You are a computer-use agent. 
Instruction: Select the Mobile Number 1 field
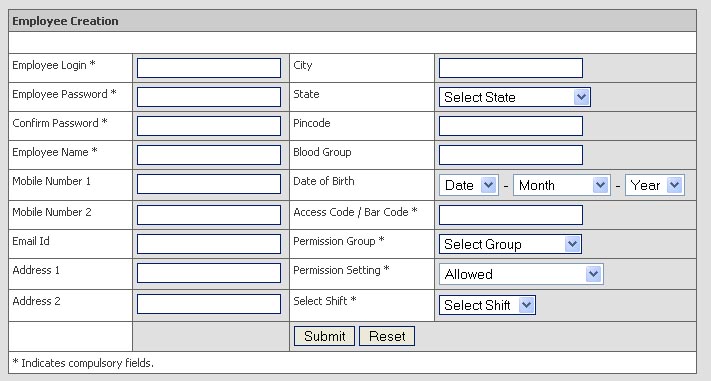209,184
